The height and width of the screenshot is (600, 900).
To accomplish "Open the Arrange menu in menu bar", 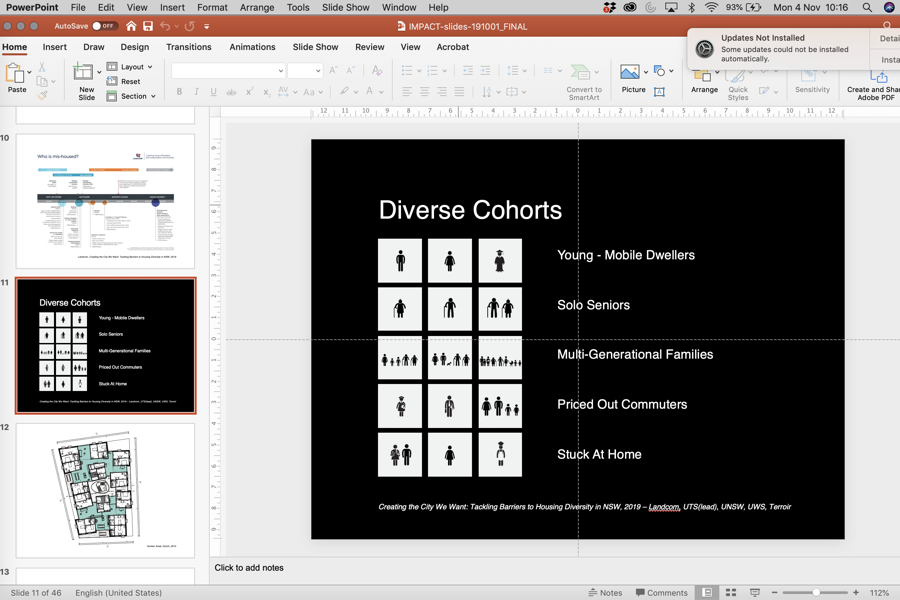I will point(257,7).
